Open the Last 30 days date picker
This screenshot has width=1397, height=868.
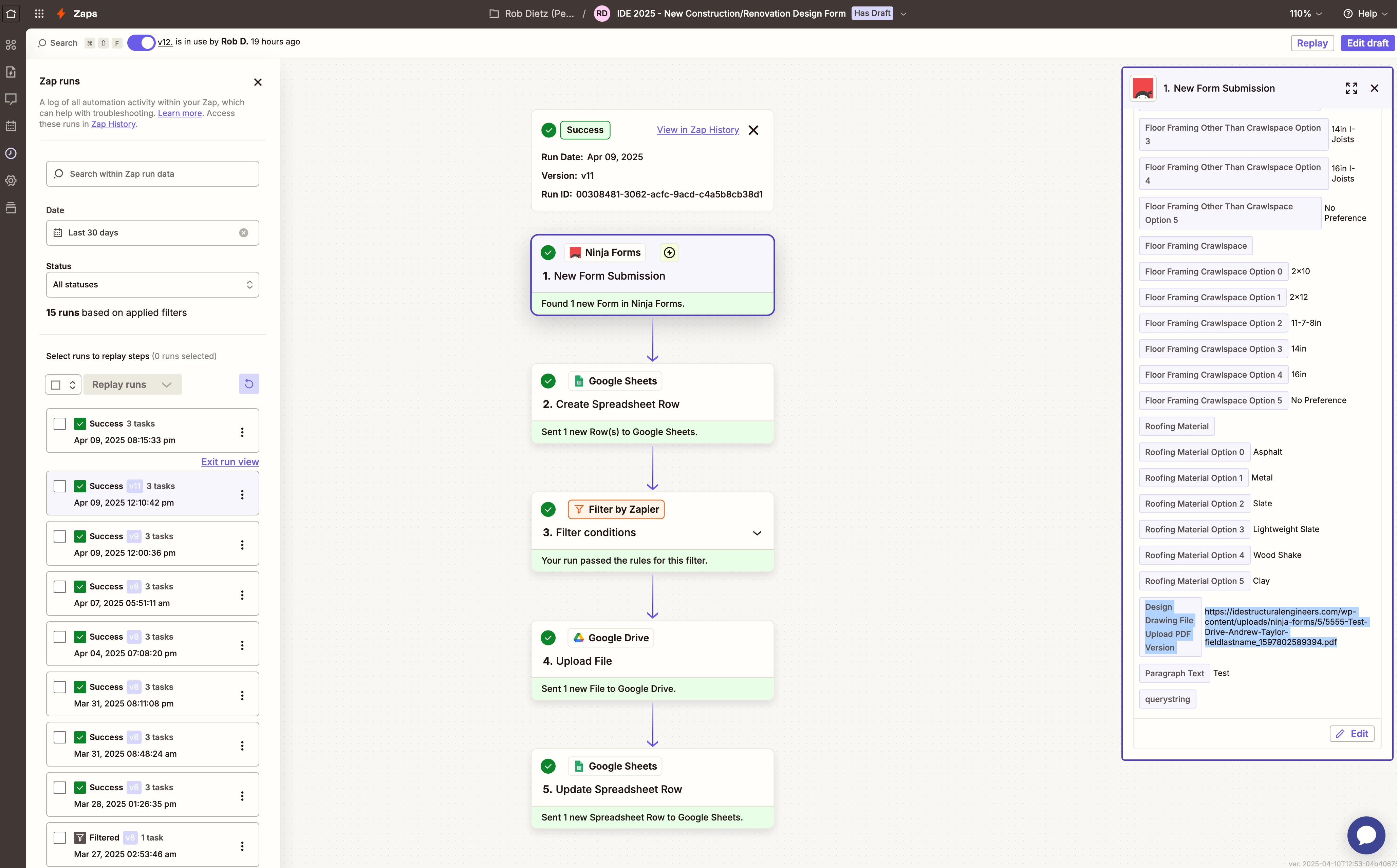click(152, 232)
